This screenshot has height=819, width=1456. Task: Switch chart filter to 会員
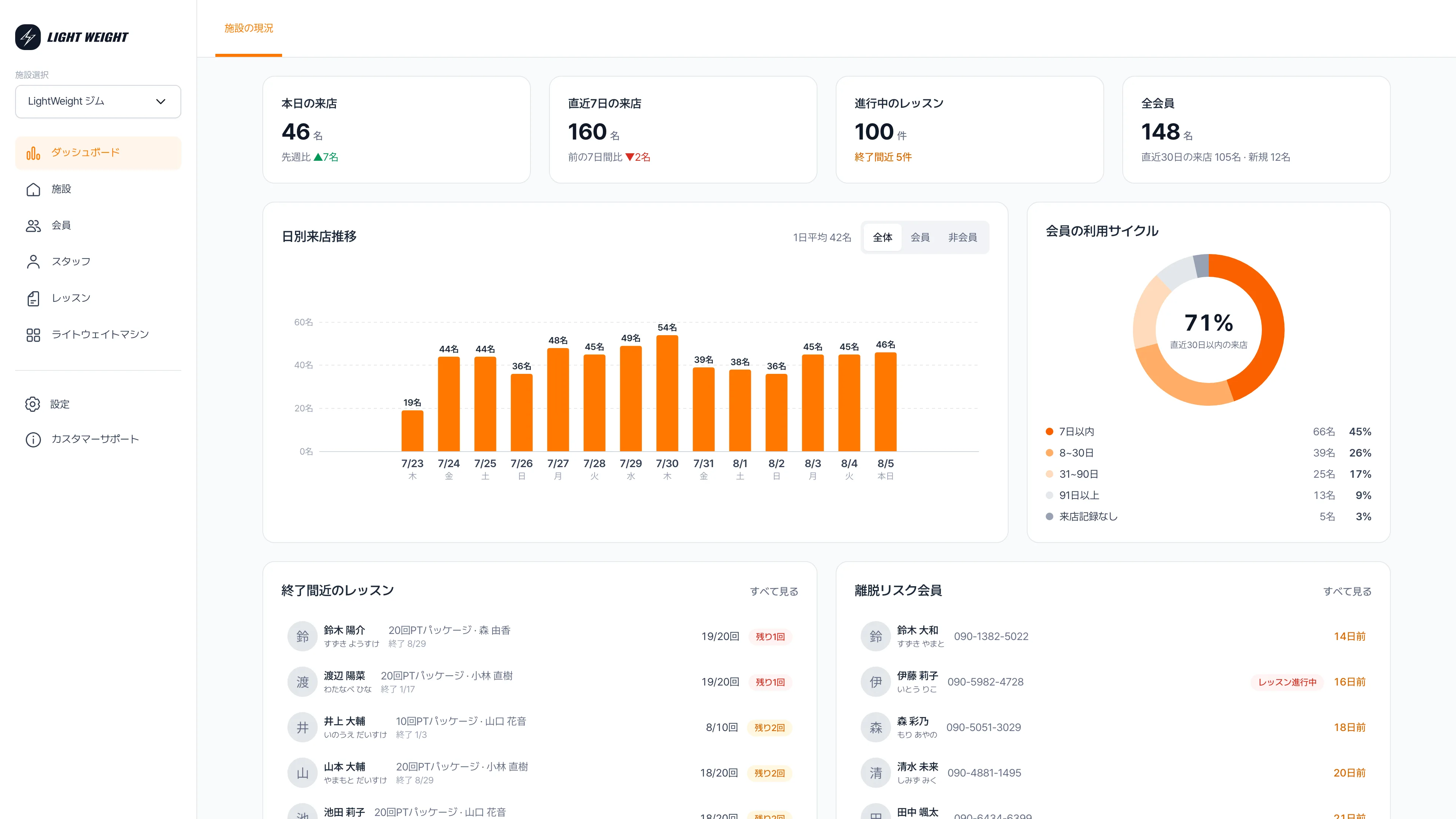(x=919, y=237)
